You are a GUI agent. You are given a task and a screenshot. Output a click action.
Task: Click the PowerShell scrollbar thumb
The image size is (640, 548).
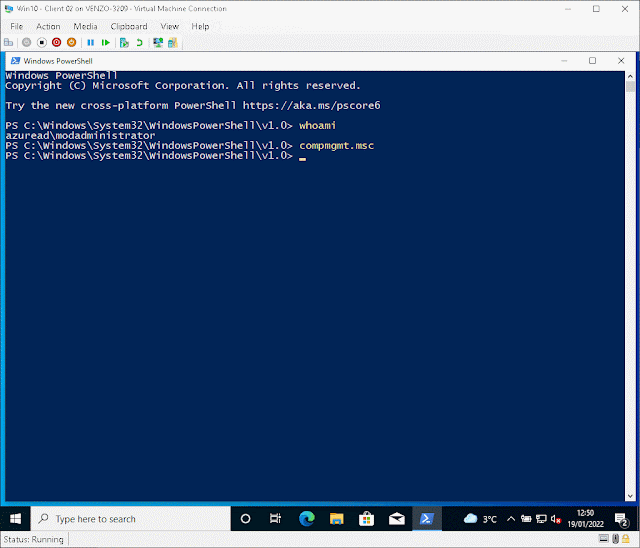click(x=630, y=87)
